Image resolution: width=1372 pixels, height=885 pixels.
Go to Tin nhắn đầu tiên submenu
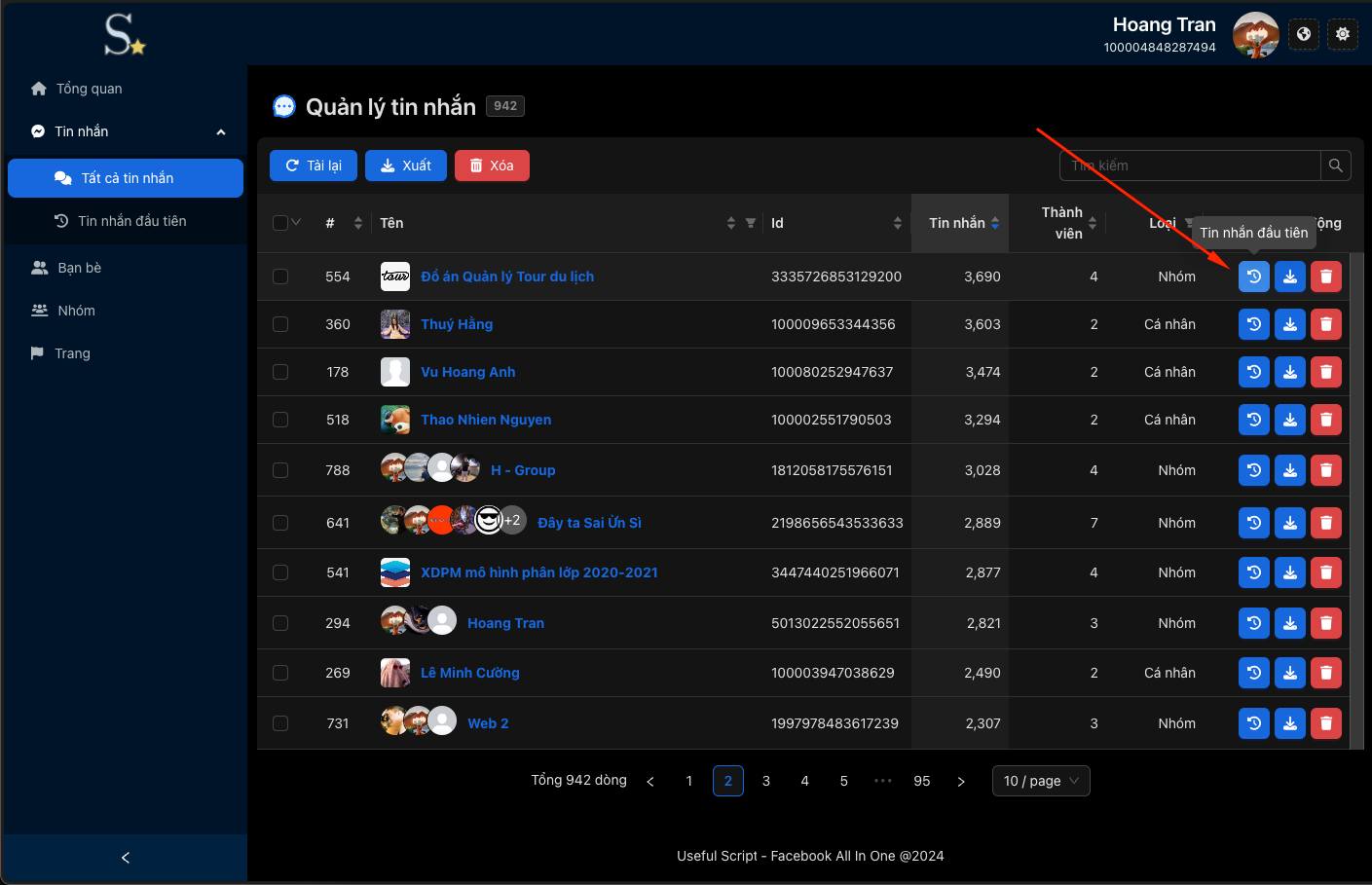pyautogui.click(x=125, y=221)
